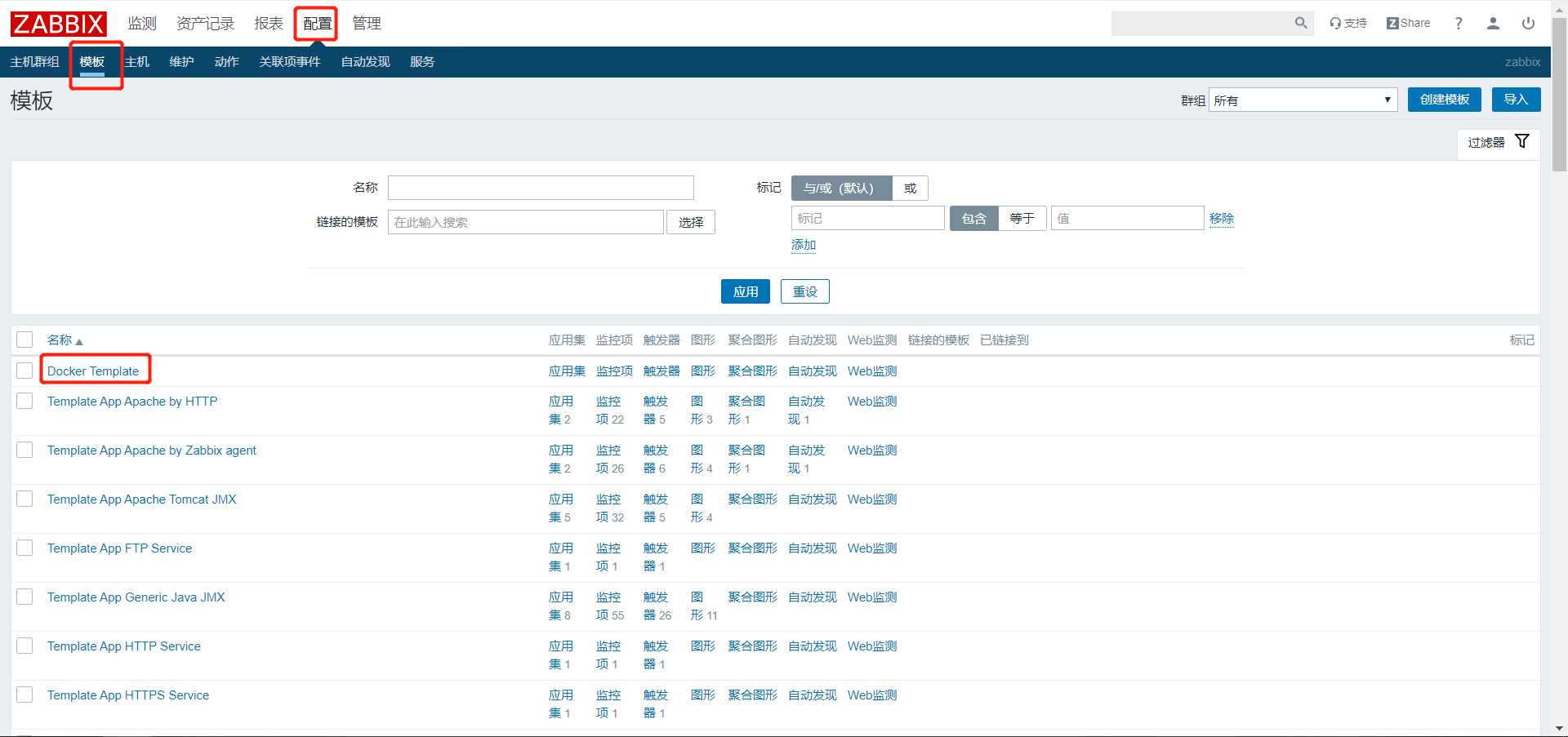Screen dimensions: 1568x737
Task: Click the 重设 filter button
Action: click(804, 291)
